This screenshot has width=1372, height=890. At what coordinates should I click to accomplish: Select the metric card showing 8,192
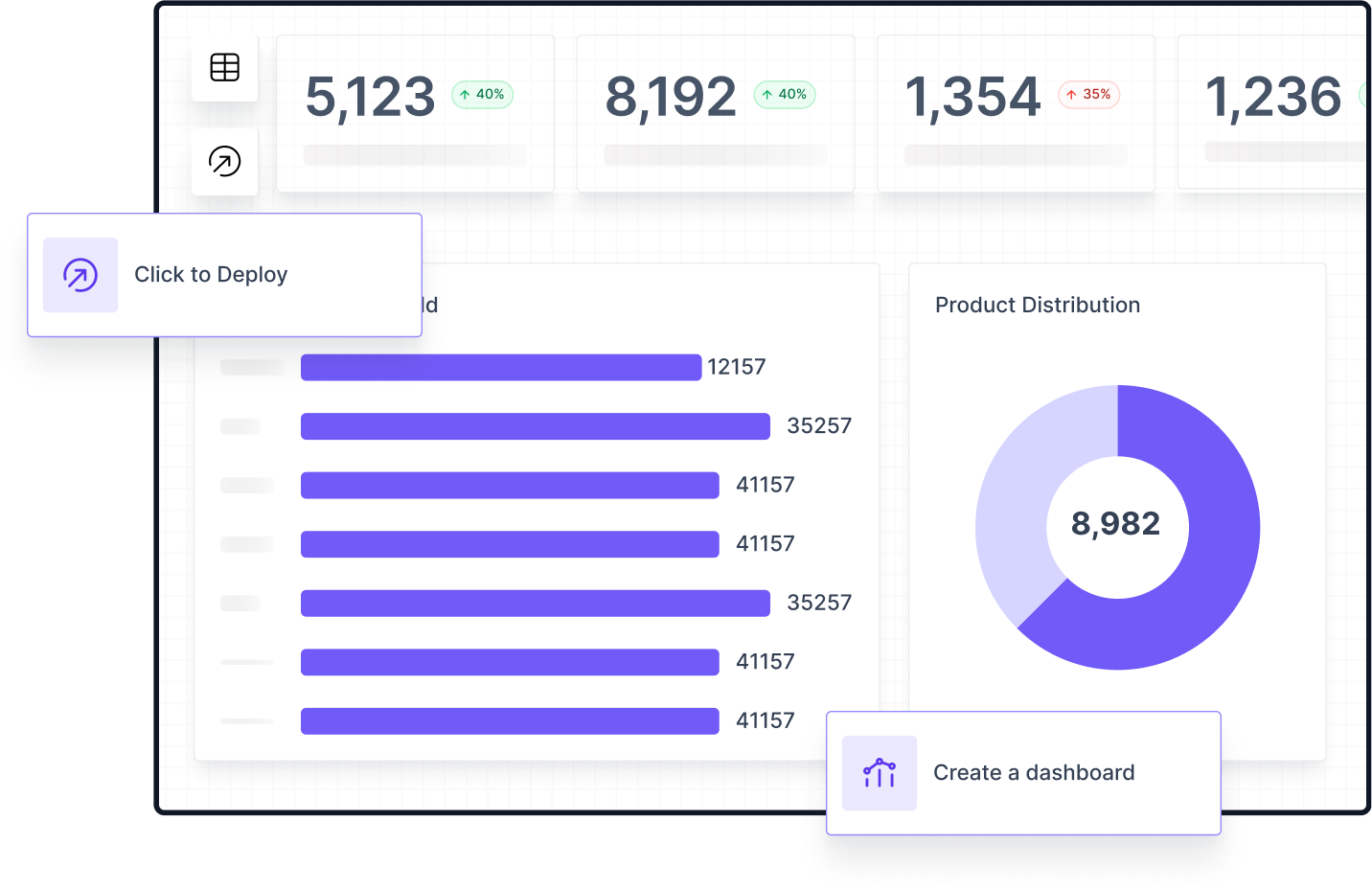[x=715, y=112]
